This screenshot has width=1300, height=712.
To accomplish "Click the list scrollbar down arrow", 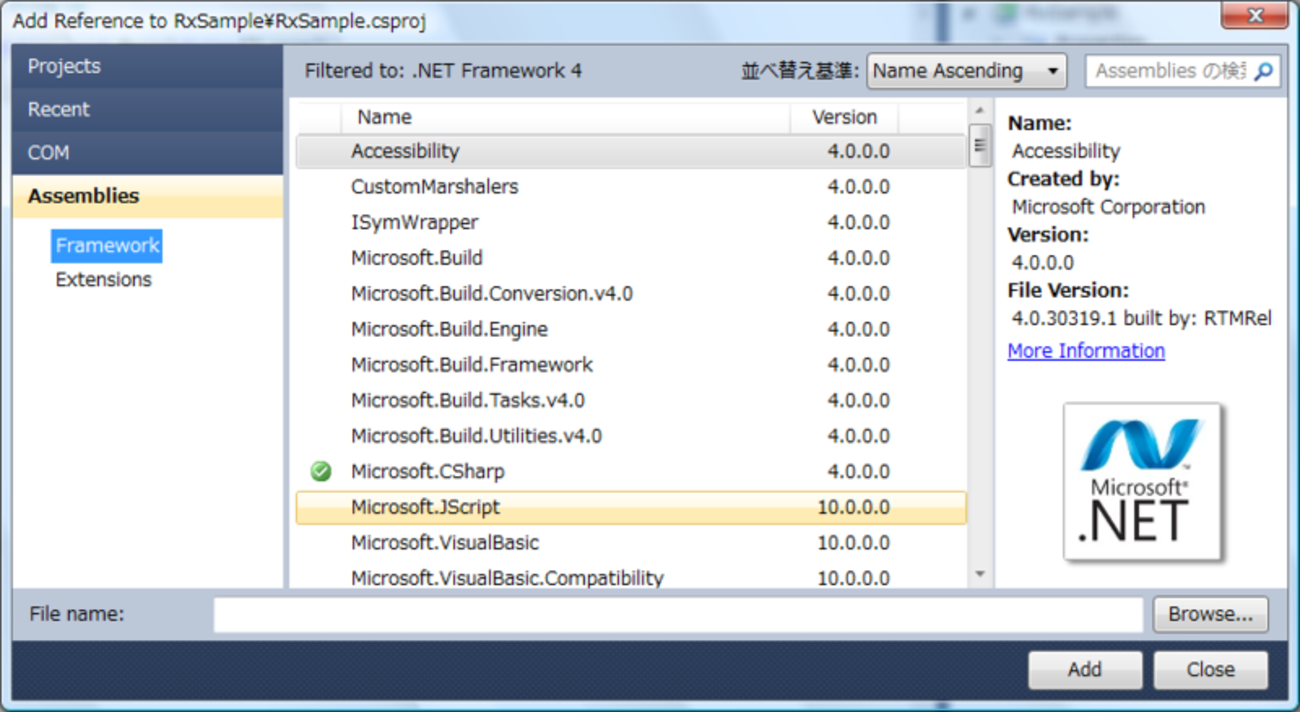I will pos(980,575).
